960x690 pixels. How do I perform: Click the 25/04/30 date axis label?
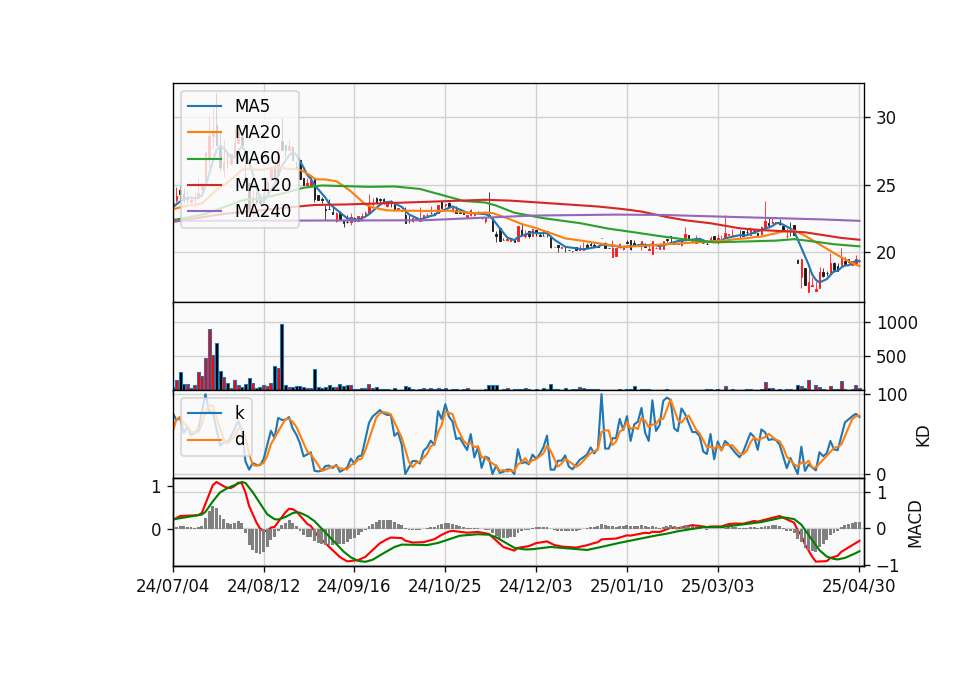[858, 586]
